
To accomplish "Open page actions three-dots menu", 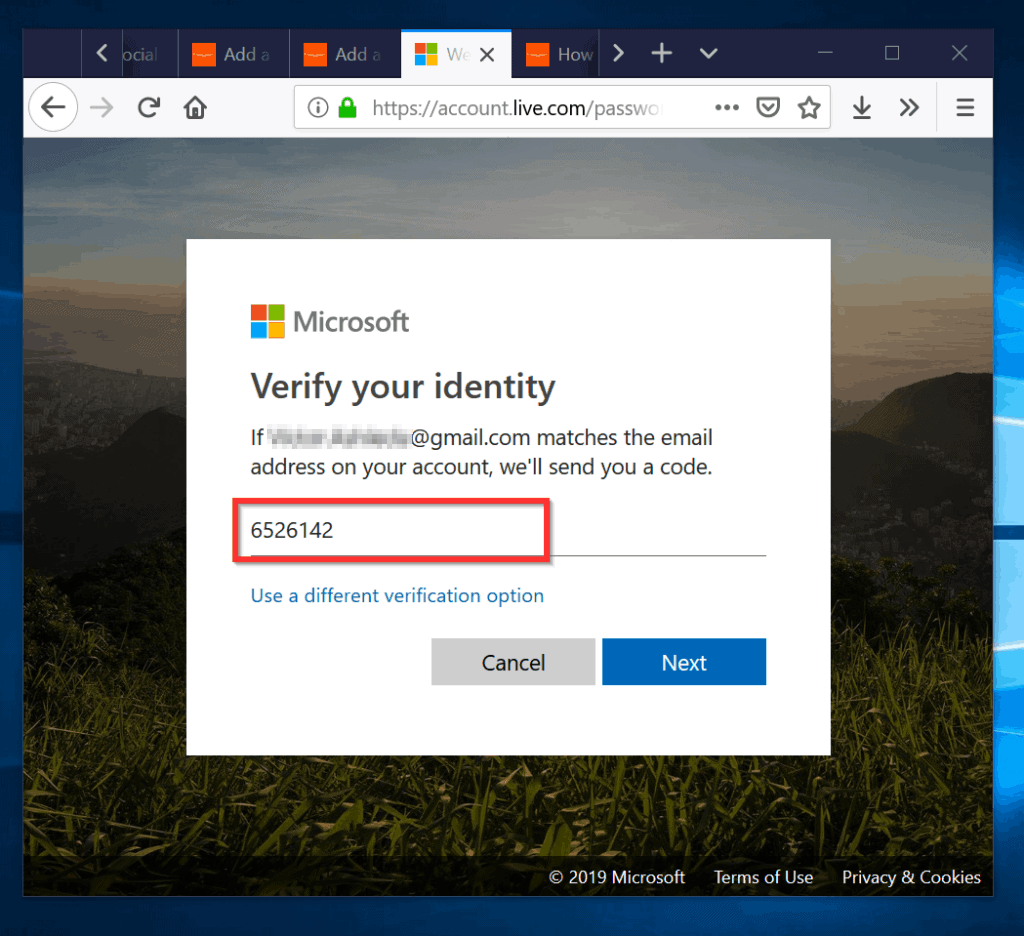I will point(727,107).
